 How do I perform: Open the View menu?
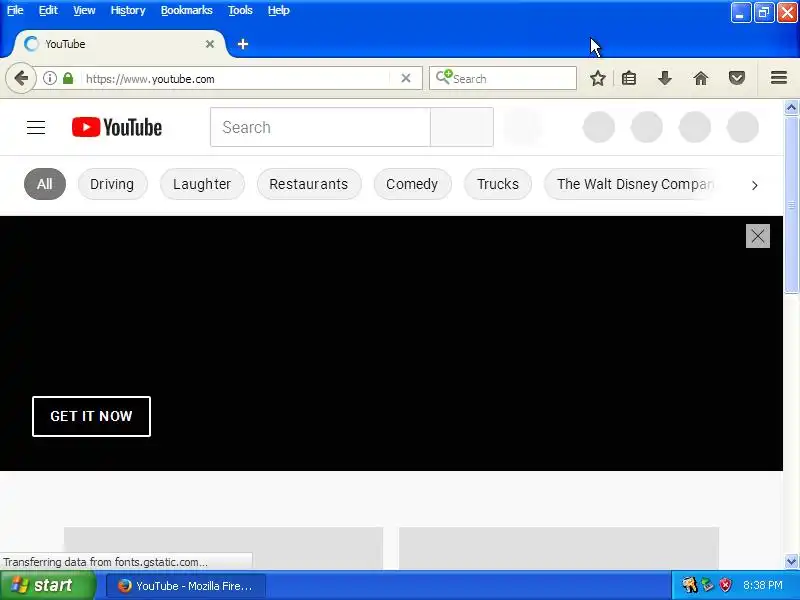tap(84, 10)
